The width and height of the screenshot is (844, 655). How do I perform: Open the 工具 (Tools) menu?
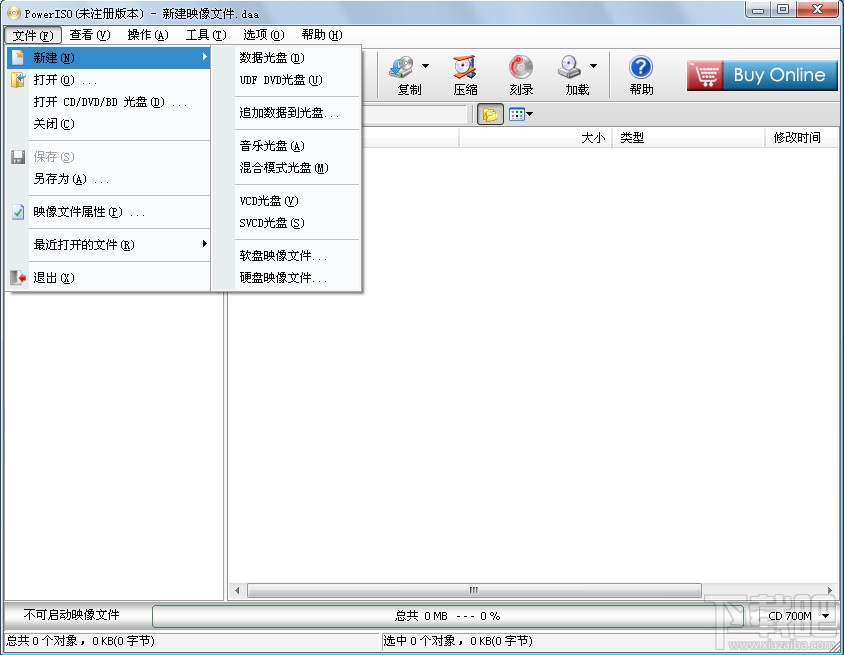point(204,33)
